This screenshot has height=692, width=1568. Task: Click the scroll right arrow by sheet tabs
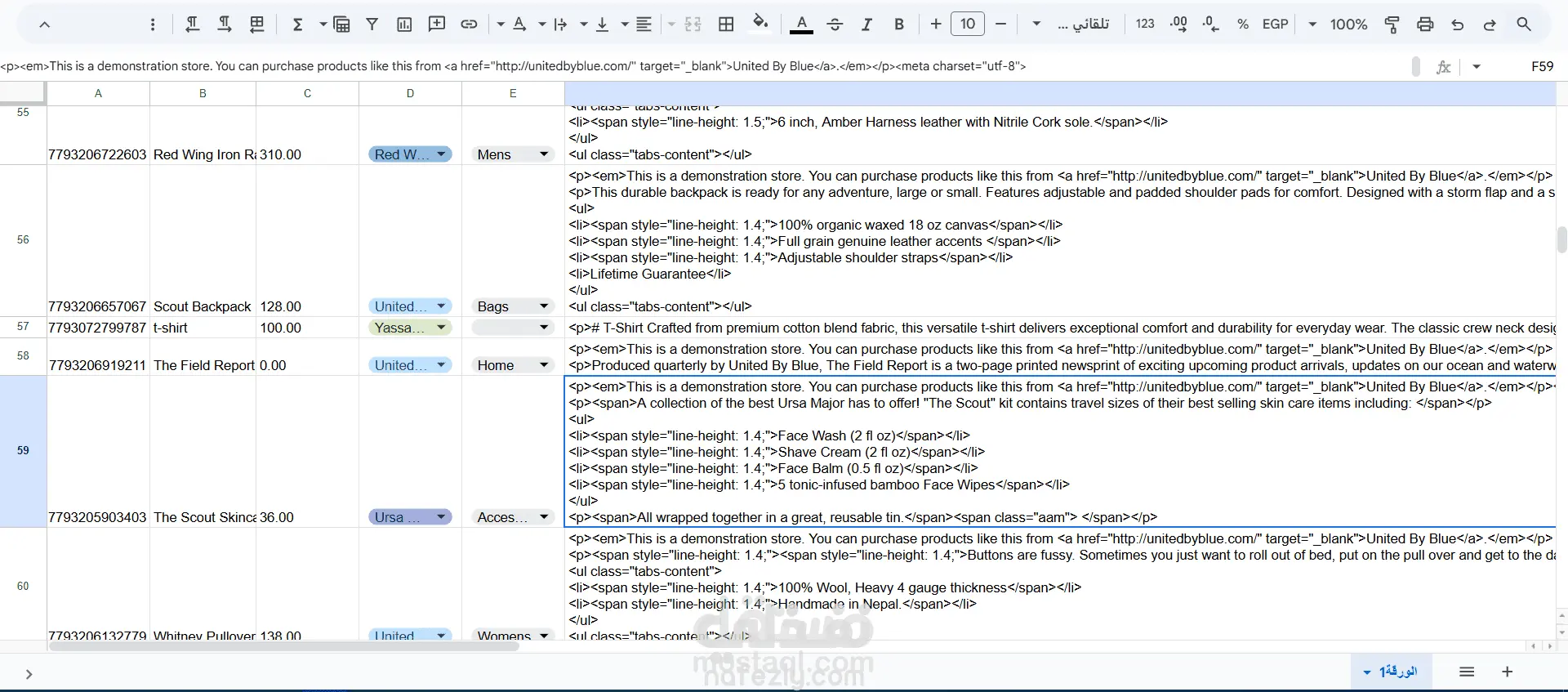click(x=1549, y=646)
